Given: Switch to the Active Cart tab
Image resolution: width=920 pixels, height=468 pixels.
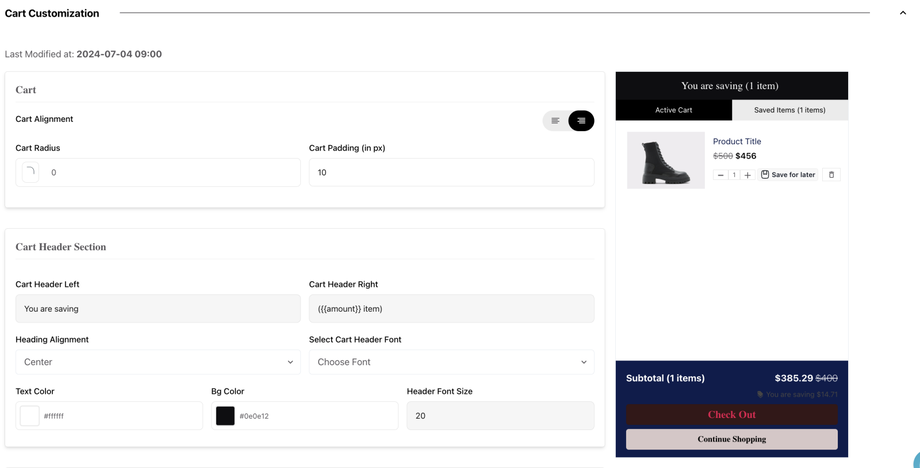Looking at the screenshot, I should tap(673, 110).
